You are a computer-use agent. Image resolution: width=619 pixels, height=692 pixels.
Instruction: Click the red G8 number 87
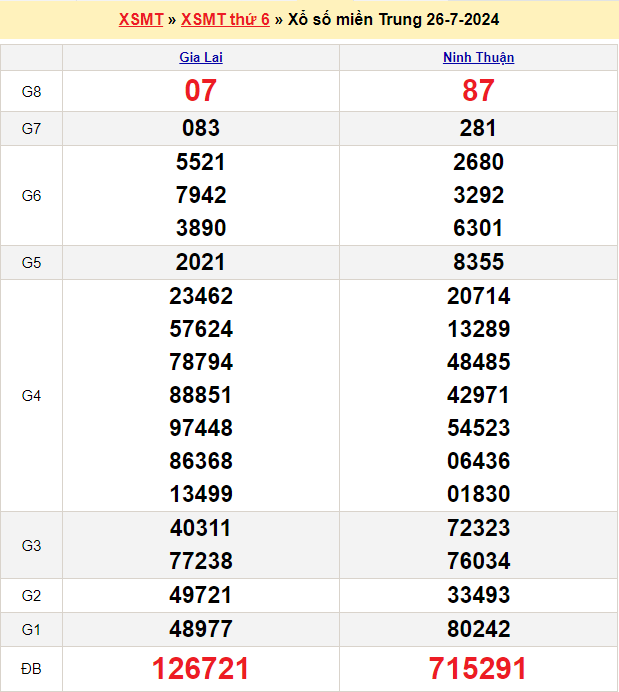click(x=478, y=91)
